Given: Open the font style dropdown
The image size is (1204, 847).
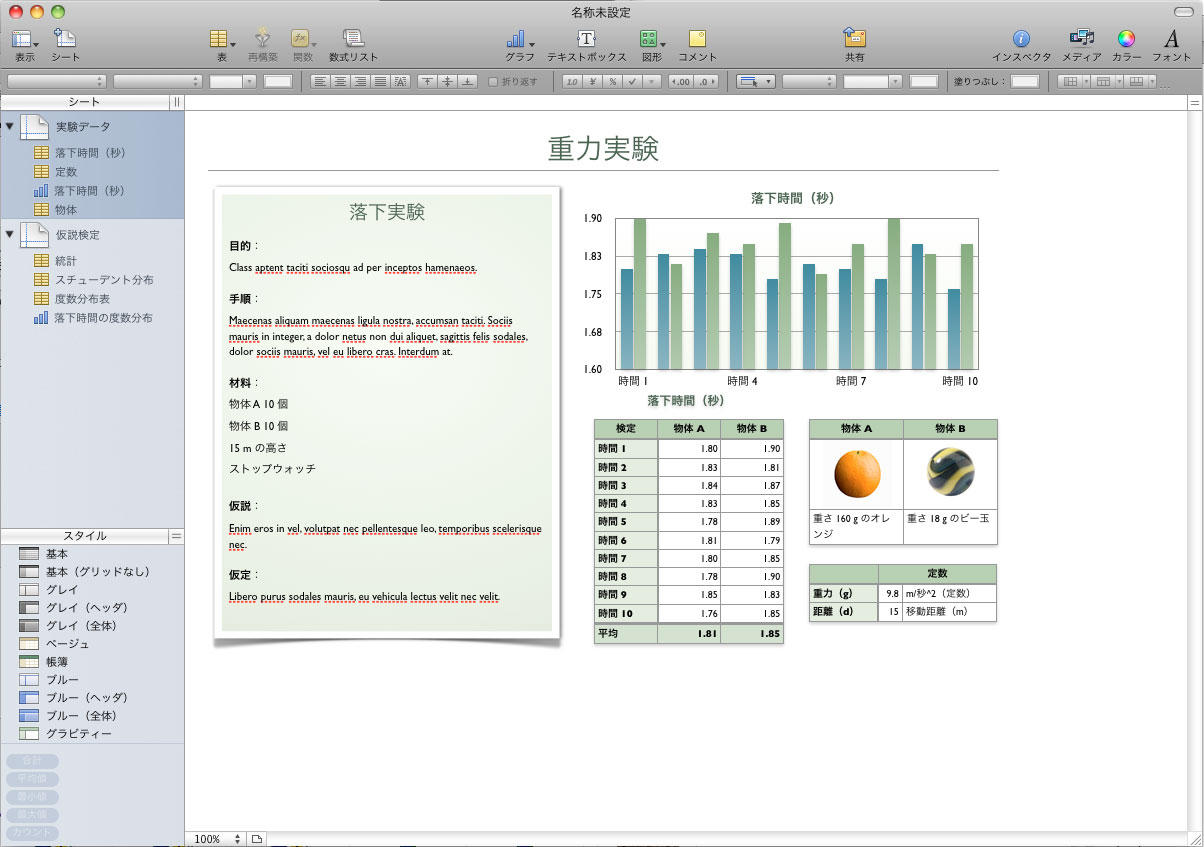Looking at the screenshot, I should click(158, 81).
